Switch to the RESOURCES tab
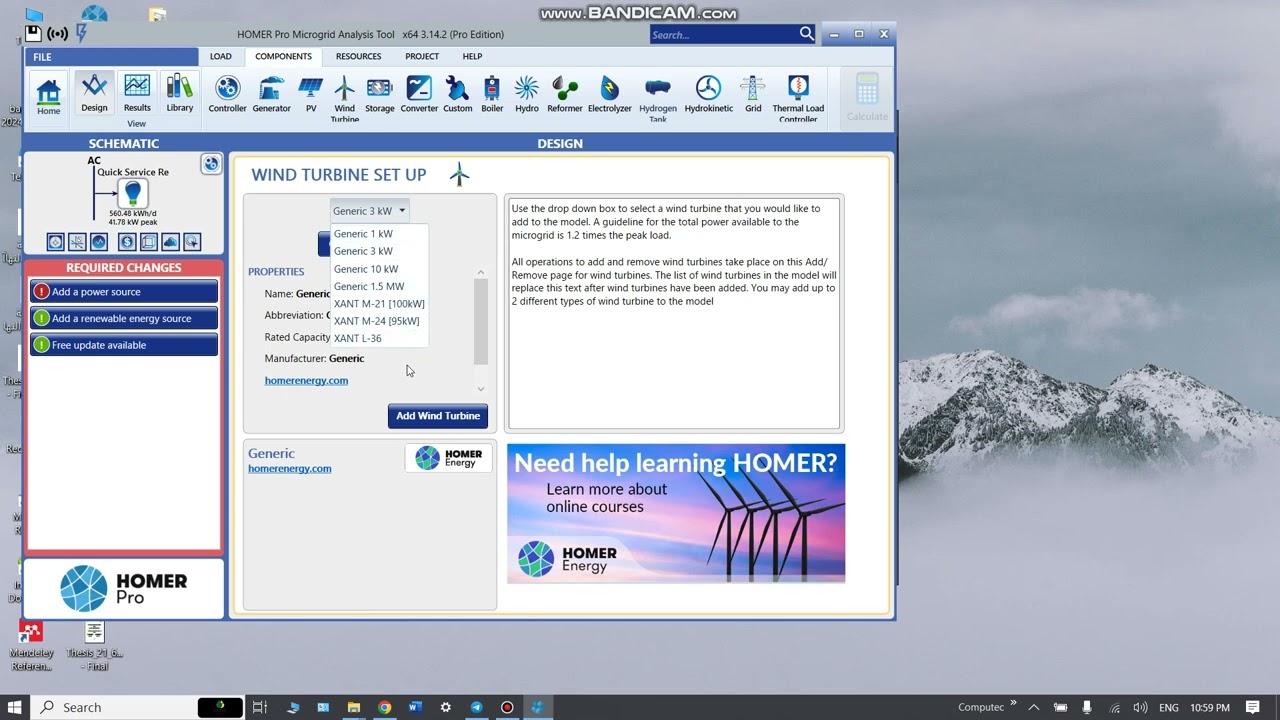Image resolution: width=1280 pixels, height=720 pixels. click(358, 57)
